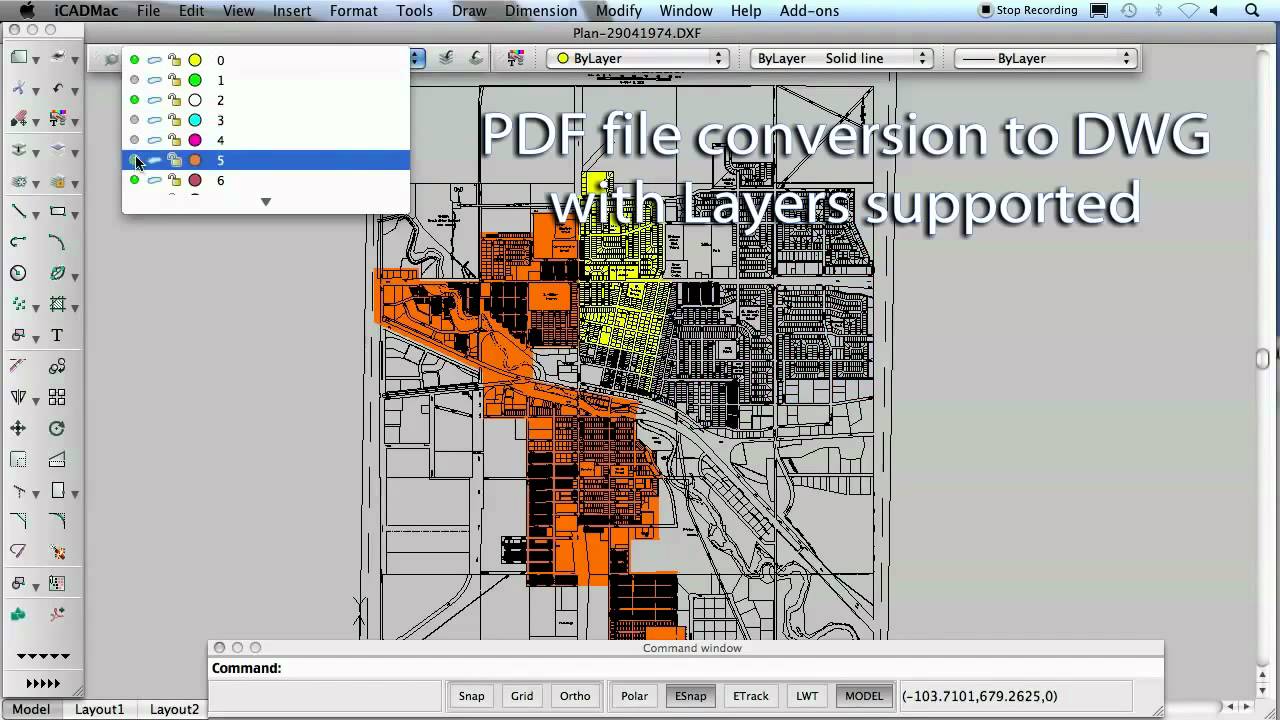The width and height of the screenshot is (1280, 720).
Task: Select the Scale tool
Action: click(18, 459)
